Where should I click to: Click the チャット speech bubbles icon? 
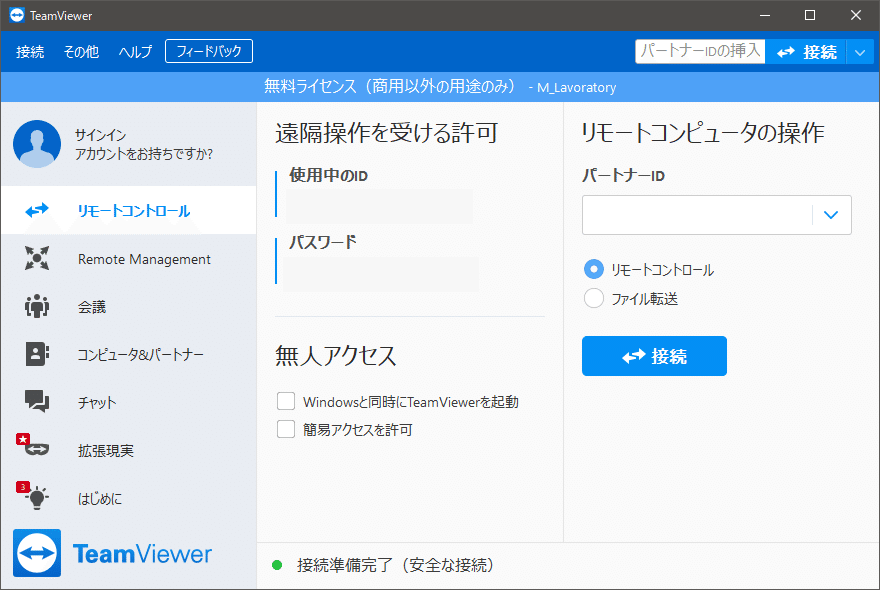[x=37, y=401]
